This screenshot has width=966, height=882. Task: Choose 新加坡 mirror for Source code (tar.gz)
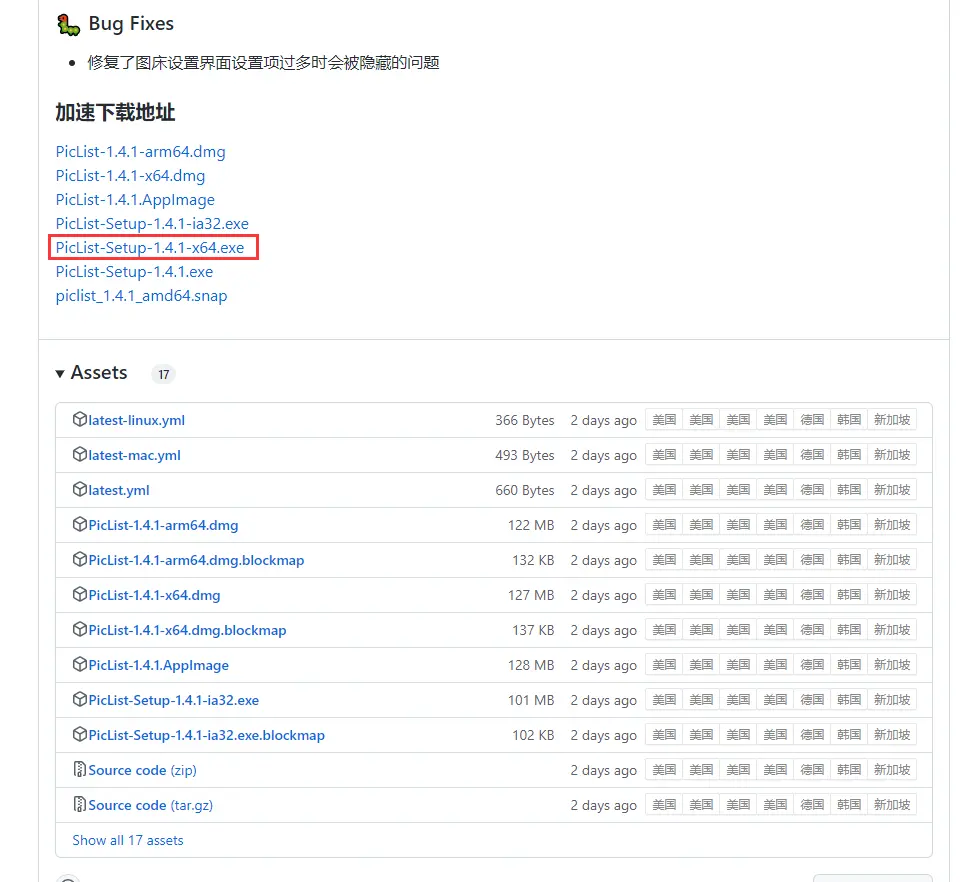(x=892, y=804)
